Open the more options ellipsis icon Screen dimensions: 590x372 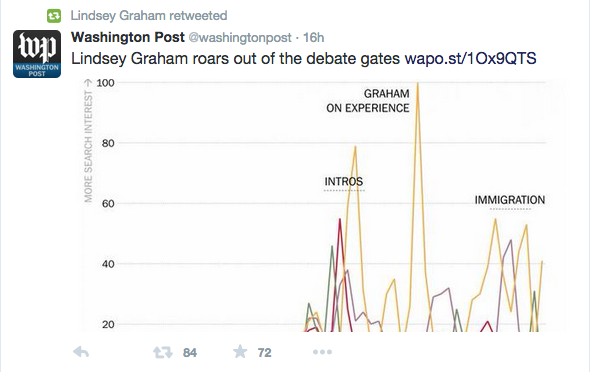click(x=322, y=352)
